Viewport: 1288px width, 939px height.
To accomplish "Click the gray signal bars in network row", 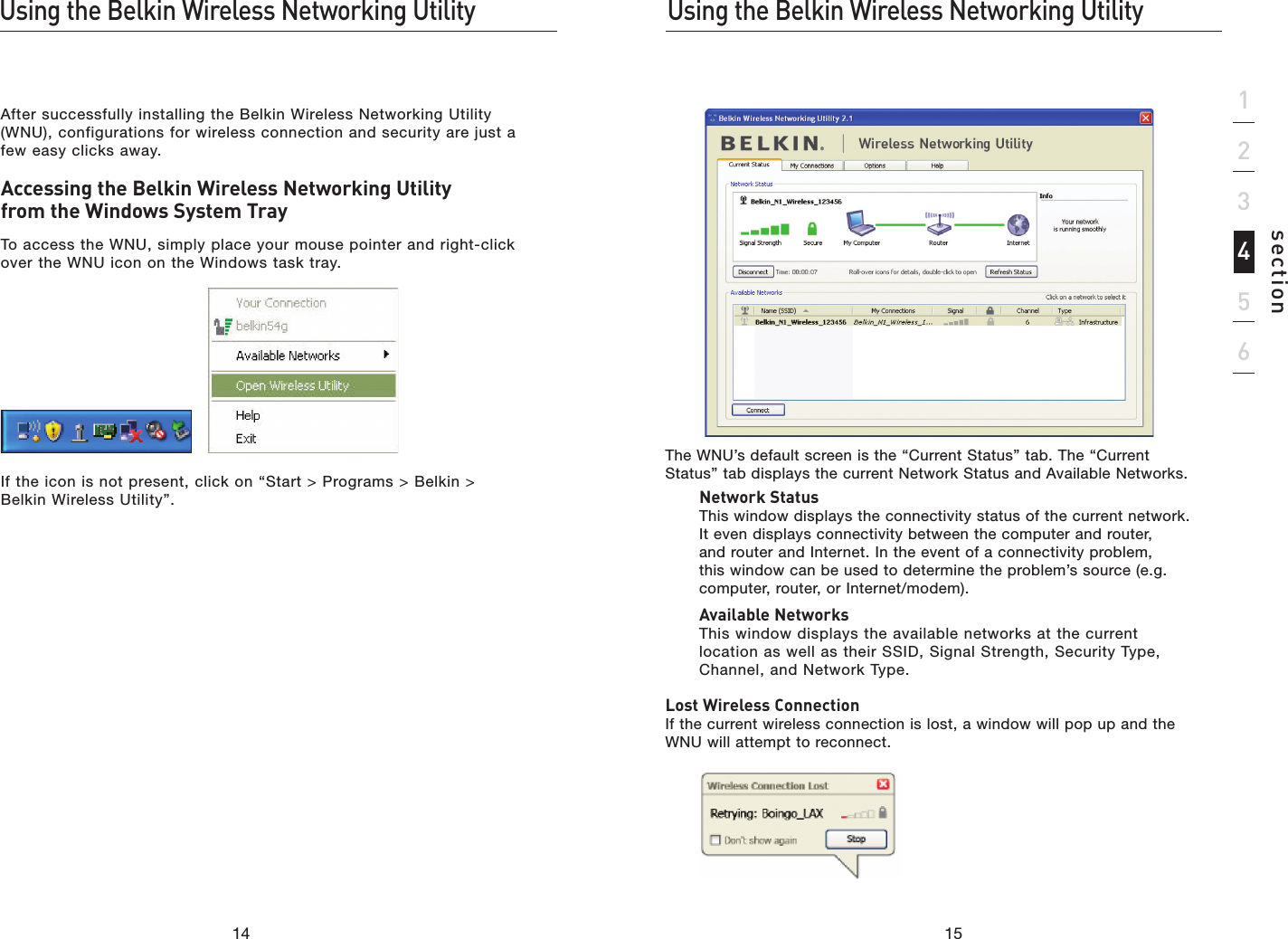I will (x=956, y=322).
